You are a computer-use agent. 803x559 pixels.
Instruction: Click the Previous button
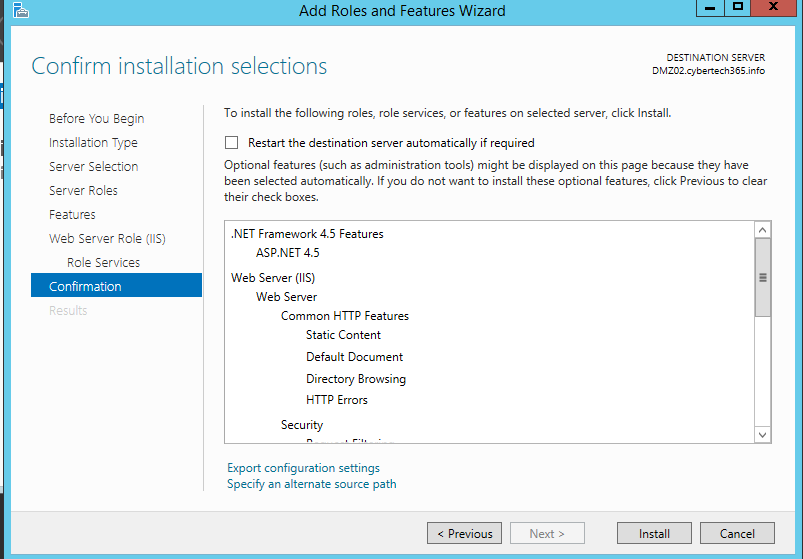click(x=464, y=533)
